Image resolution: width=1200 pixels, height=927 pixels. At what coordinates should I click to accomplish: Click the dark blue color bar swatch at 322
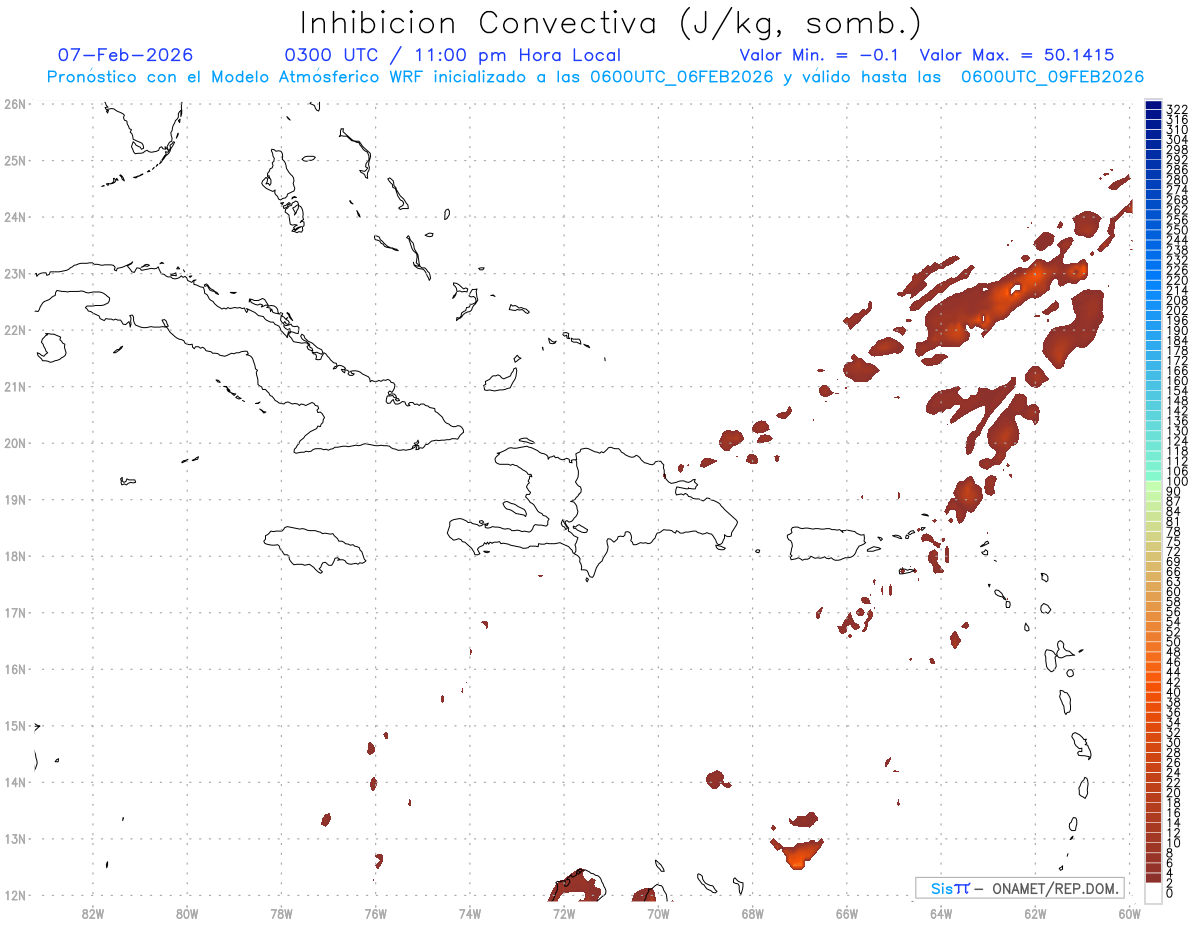click(x=1153, y=106)
